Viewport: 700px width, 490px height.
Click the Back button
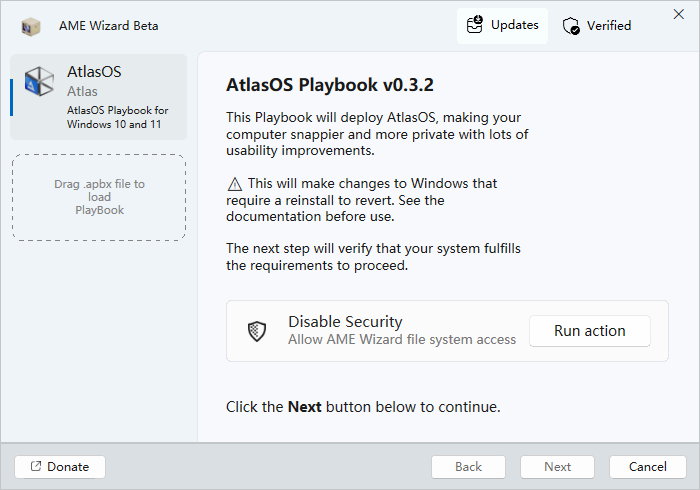pyautogui.click(x=468, y=467)
